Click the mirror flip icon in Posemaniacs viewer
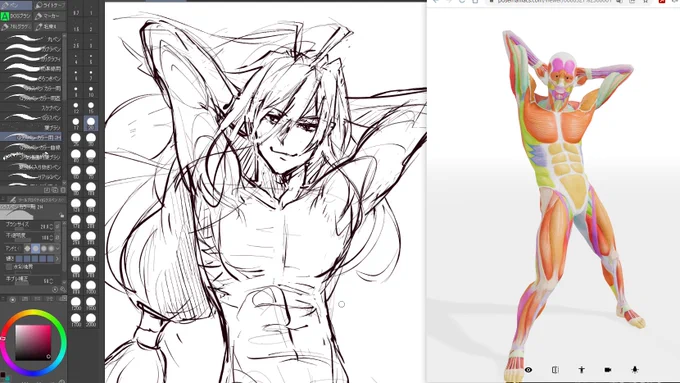 555,370
